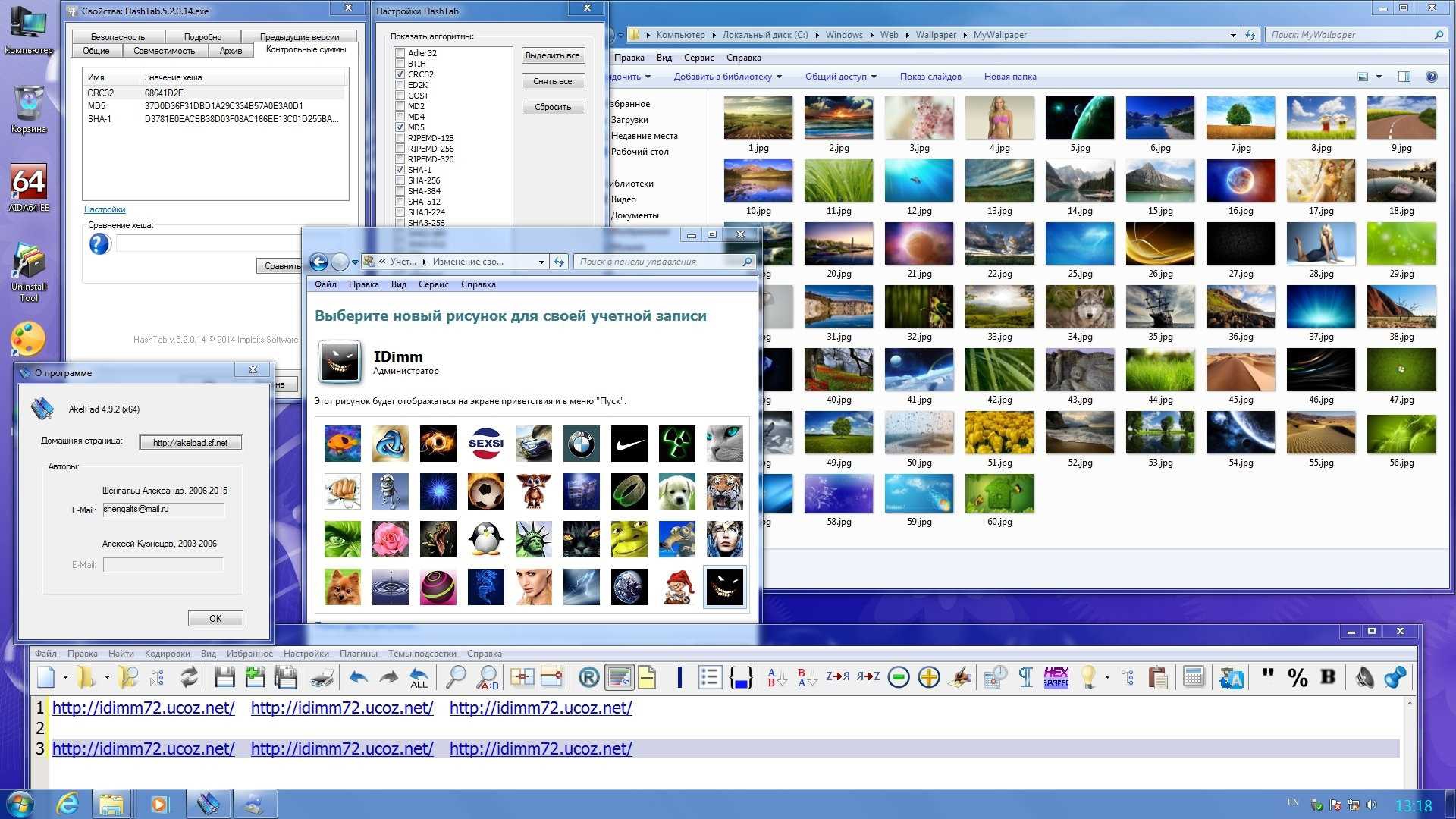The image size is (1456, 819).
Task: Expand the control panel address bar dropdown
Action: coord(541,262)
